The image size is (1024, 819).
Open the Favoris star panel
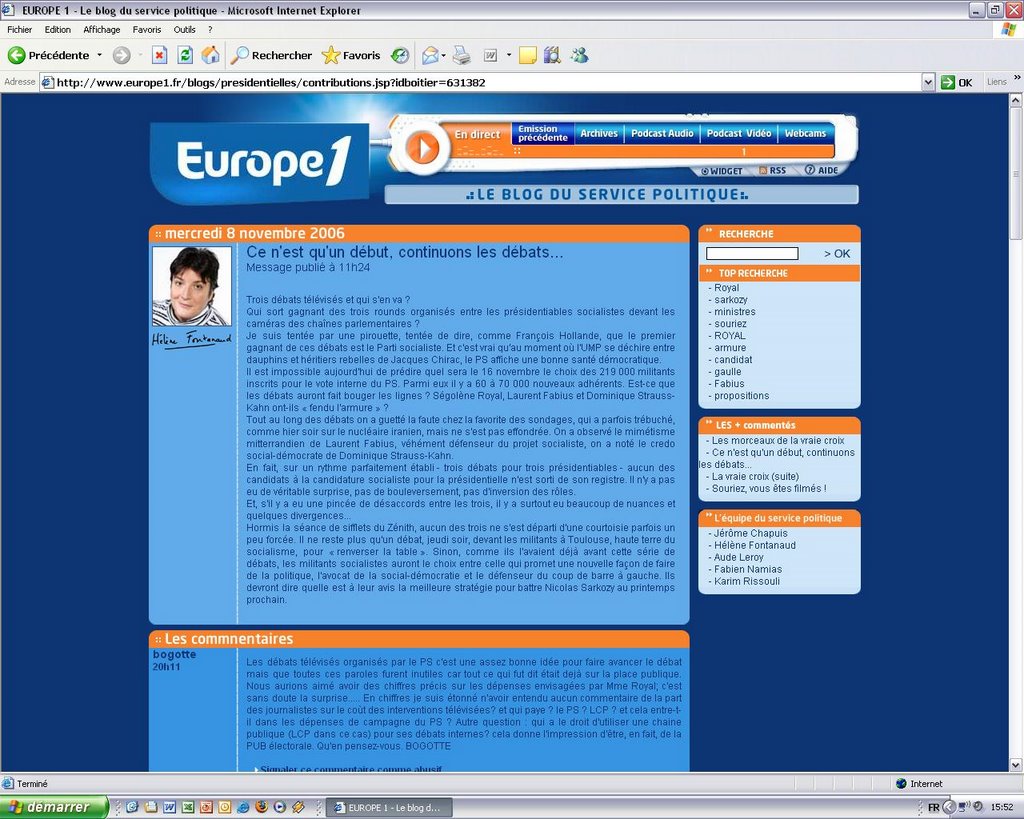(x=351, y=56)
